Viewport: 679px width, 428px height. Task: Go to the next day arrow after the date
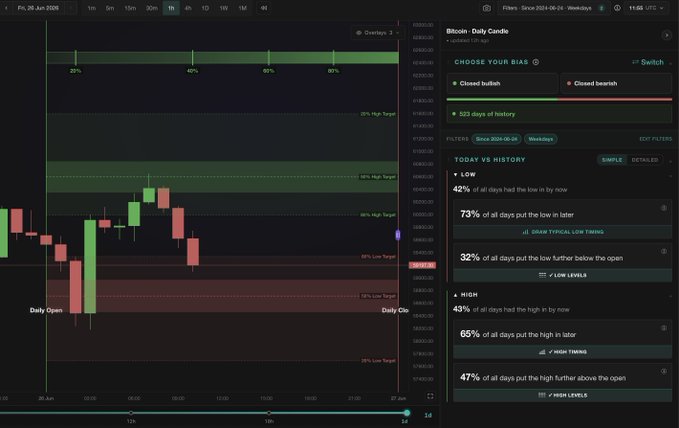(71, 8)
